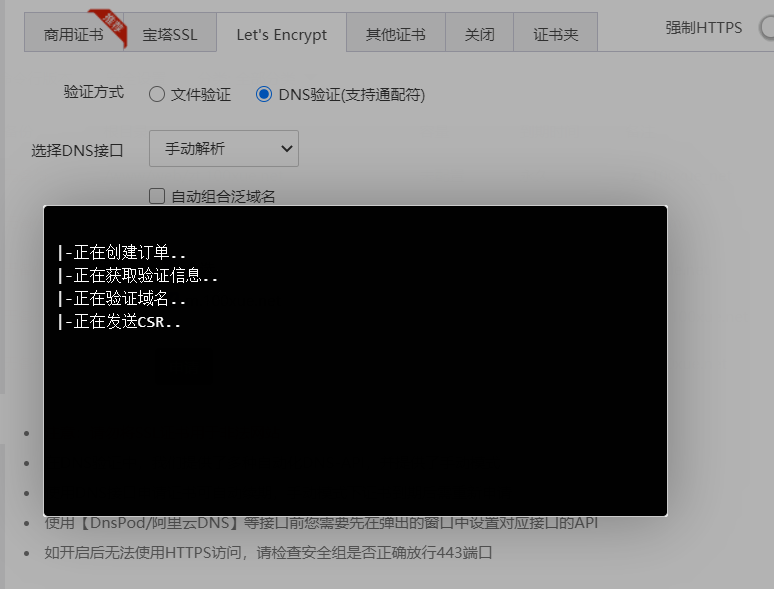
Task: Click the 正在验证域名 log line
Action: [122, 299]
